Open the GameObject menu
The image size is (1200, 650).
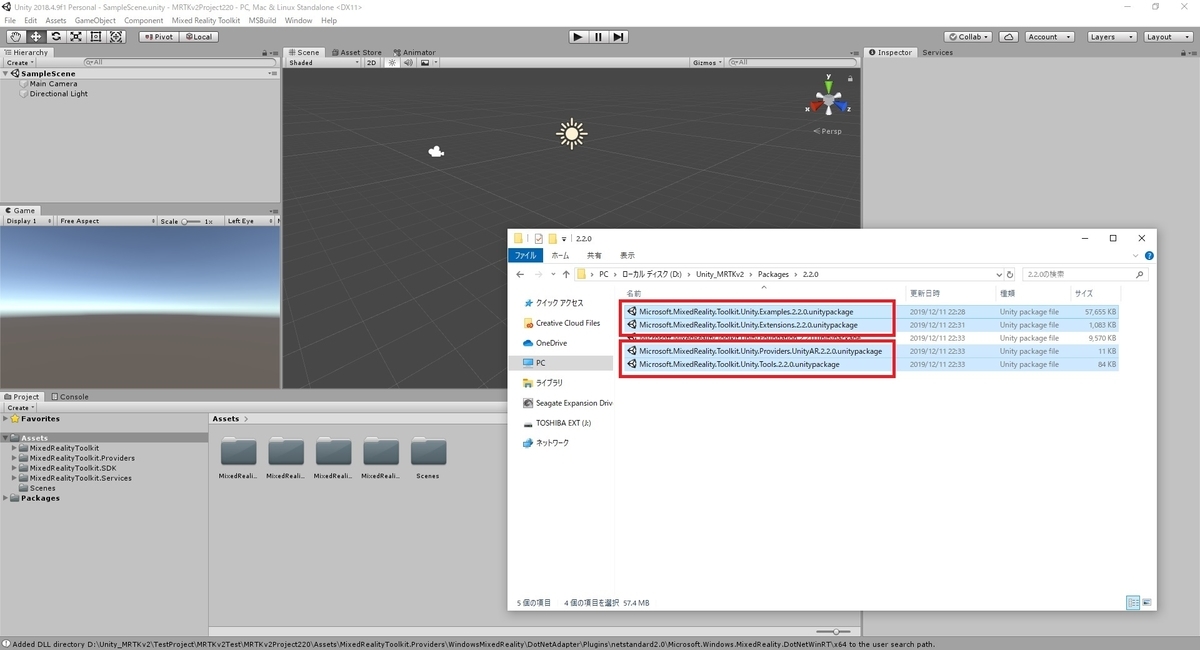tap(95, 20)
